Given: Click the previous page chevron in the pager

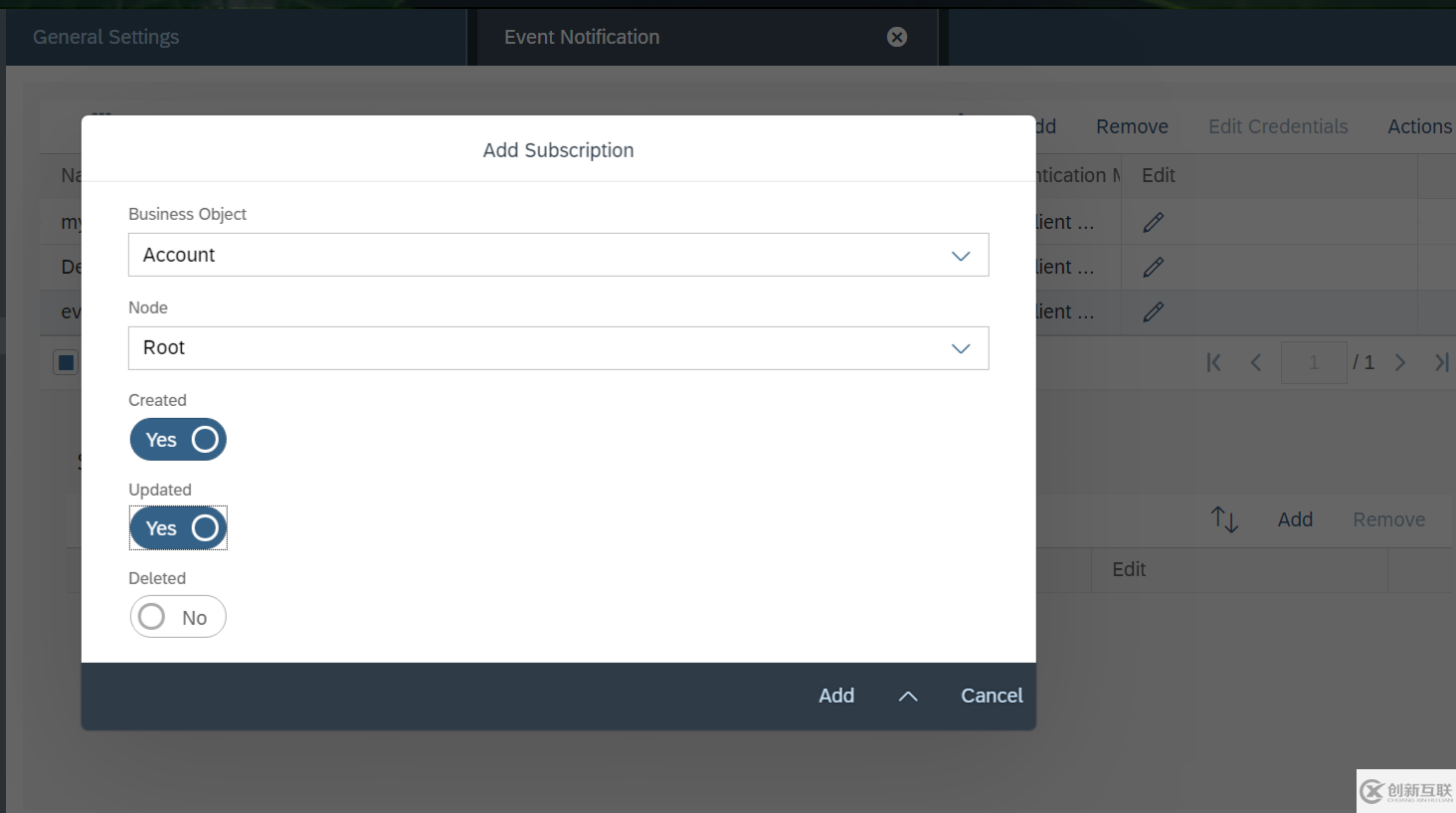Looking at the screenshot, I should coord(1255,362).
